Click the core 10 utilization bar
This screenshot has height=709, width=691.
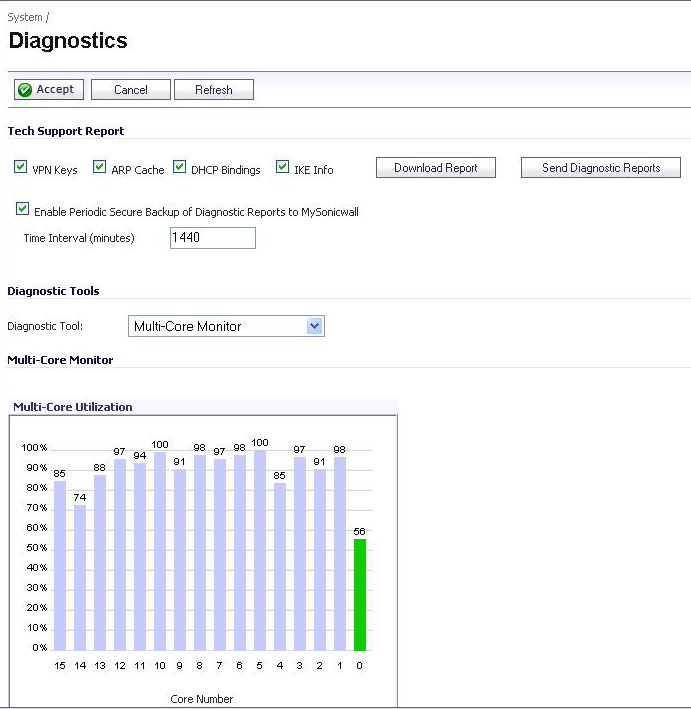(160, 552)
